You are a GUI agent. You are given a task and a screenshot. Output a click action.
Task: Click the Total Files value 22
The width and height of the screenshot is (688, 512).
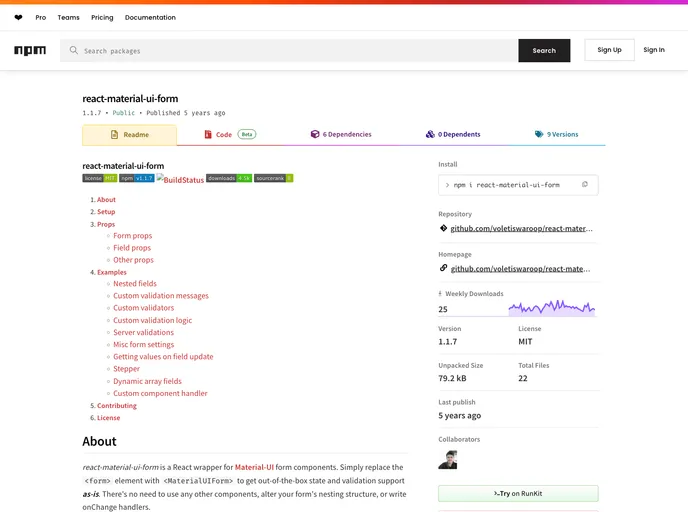click(523, 378)
